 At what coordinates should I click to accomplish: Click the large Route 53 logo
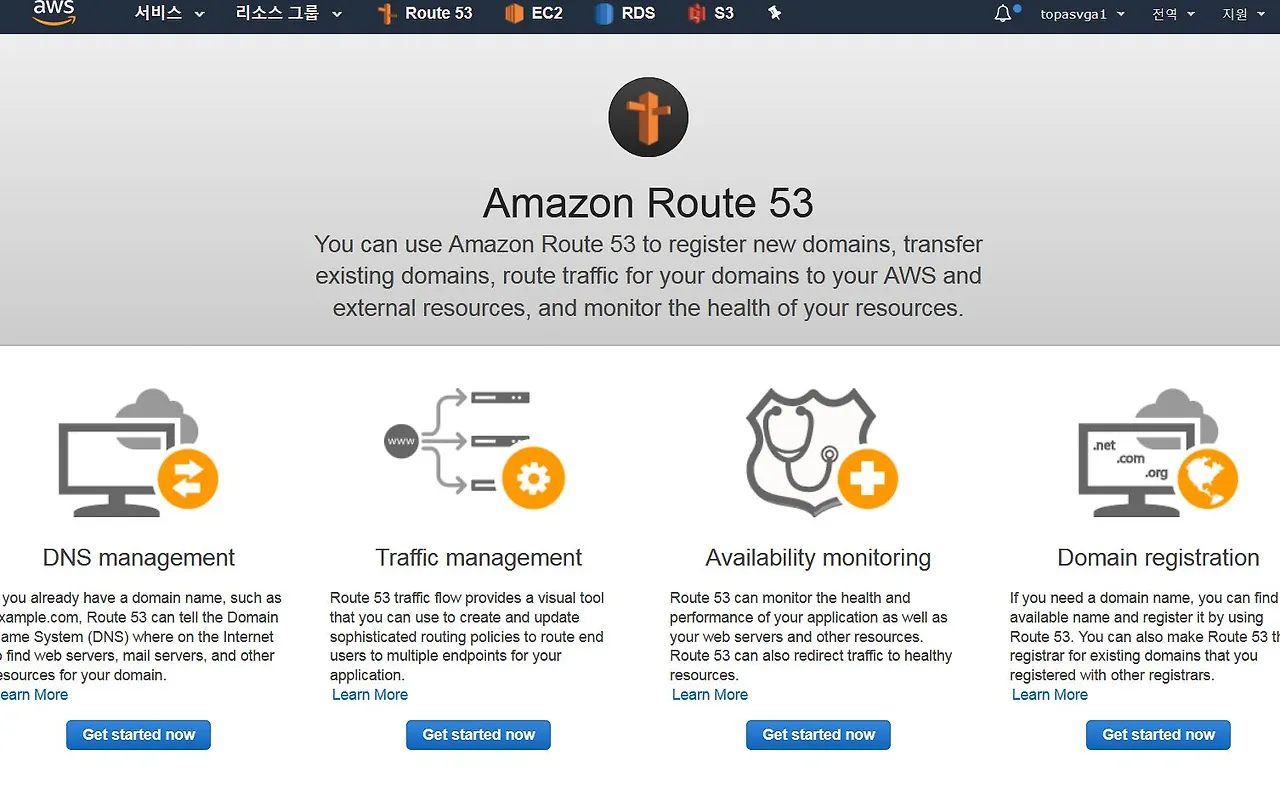(x=648, y=117)
